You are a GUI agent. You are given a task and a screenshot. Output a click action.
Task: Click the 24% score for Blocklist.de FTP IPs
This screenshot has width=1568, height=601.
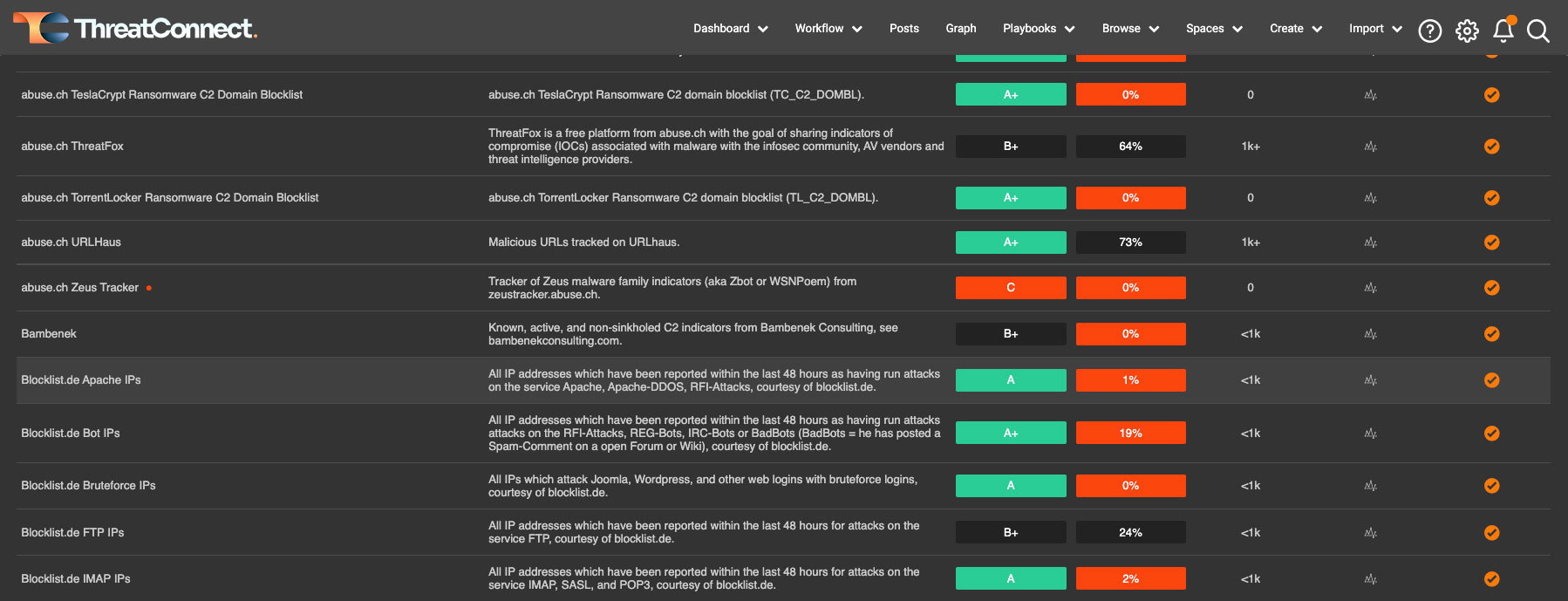point(1131,533)
